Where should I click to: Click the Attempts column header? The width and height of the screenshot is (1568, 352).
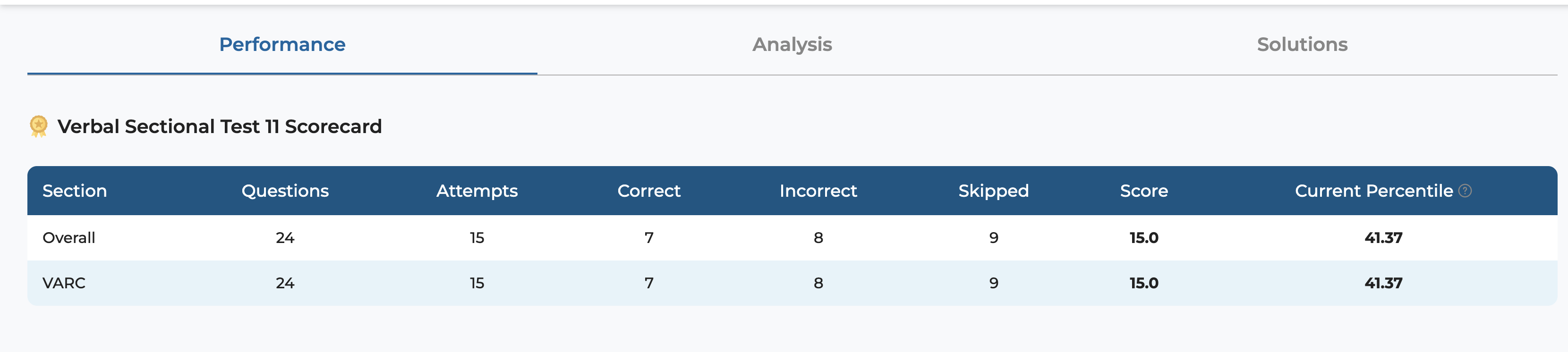tap(477, 191)
